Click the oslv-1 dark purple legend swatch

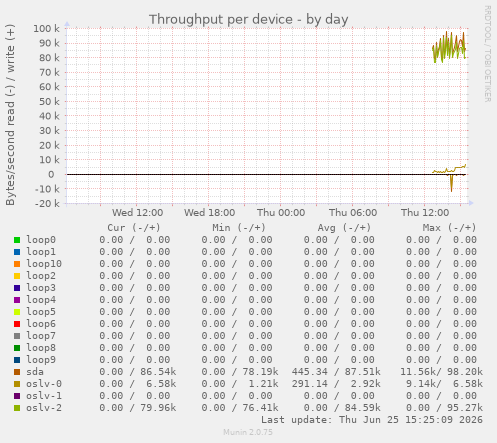click(17, 396)
